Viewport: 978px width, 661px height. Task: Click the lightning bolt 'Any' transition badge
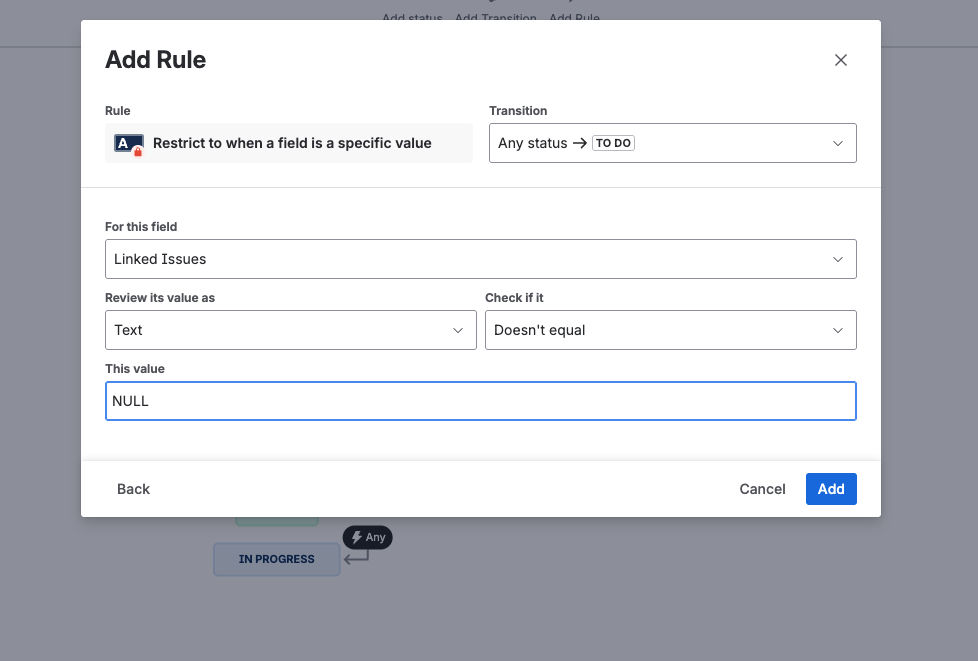367,537
